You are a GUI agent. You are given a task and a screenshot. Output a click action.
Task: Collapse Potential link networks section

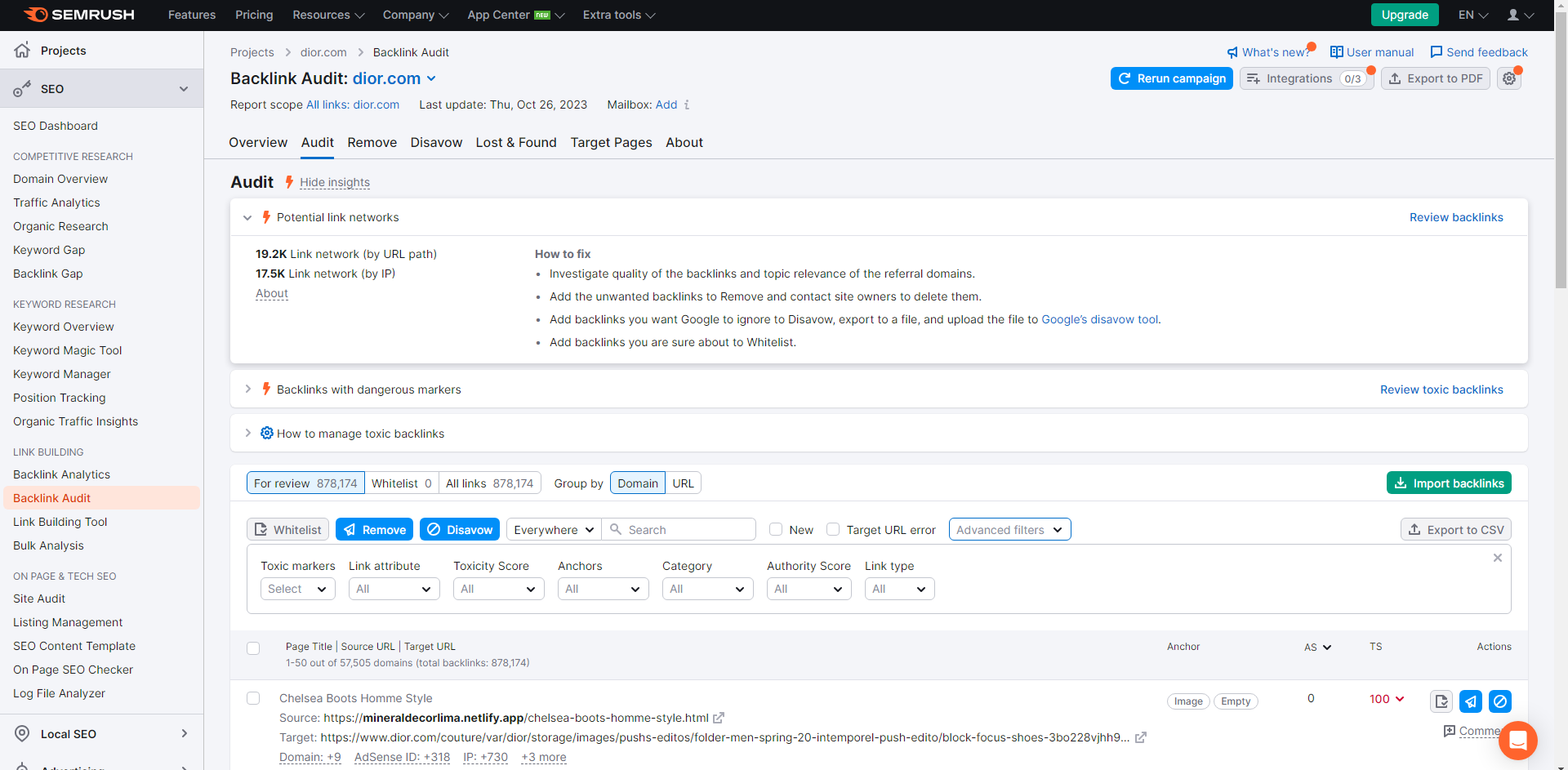coord(247,218)
